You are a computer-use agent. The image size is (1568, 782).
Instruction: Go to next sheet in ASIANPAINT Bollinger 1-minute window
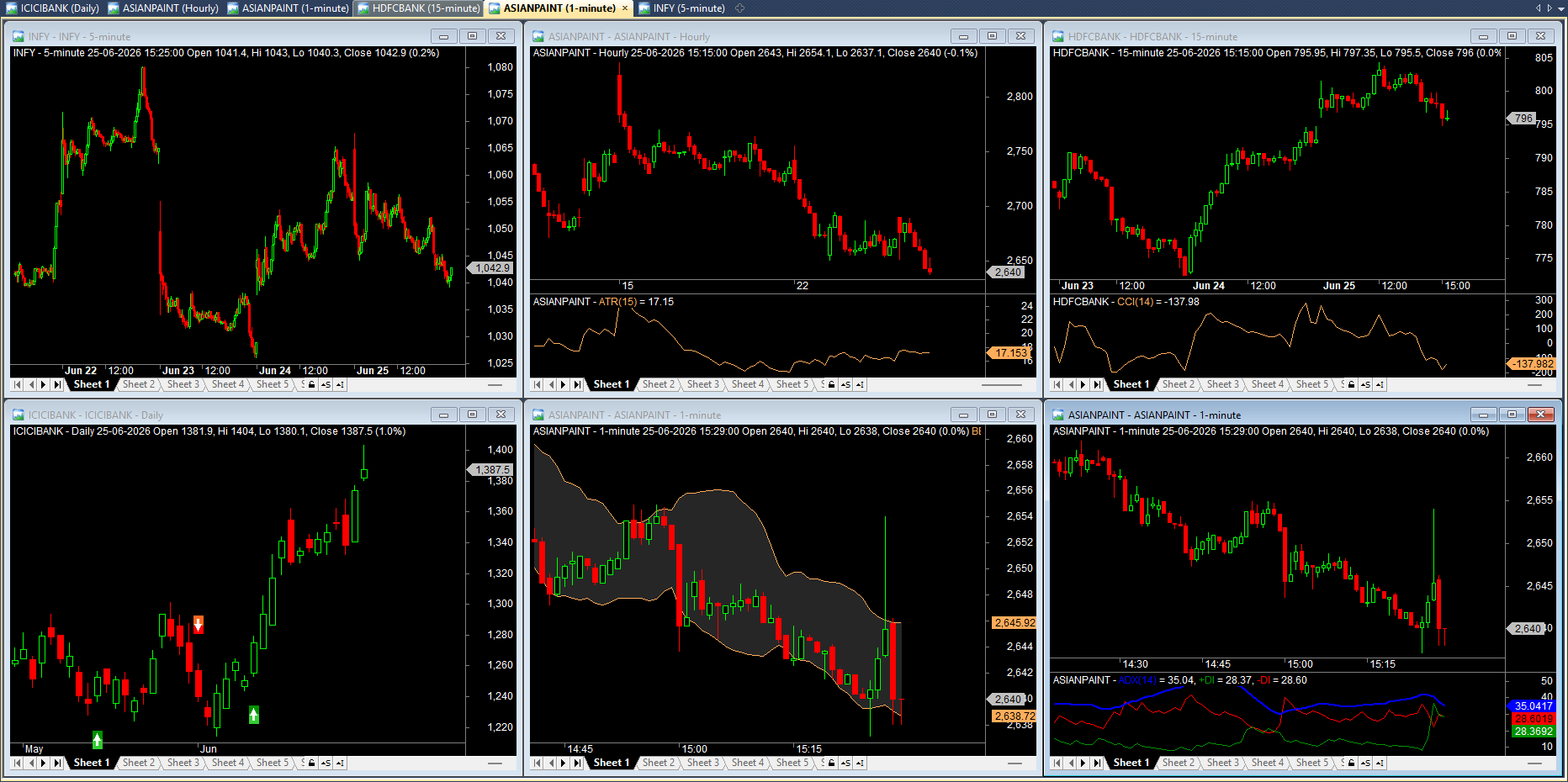pyautogui.click(x=564, y=763)
